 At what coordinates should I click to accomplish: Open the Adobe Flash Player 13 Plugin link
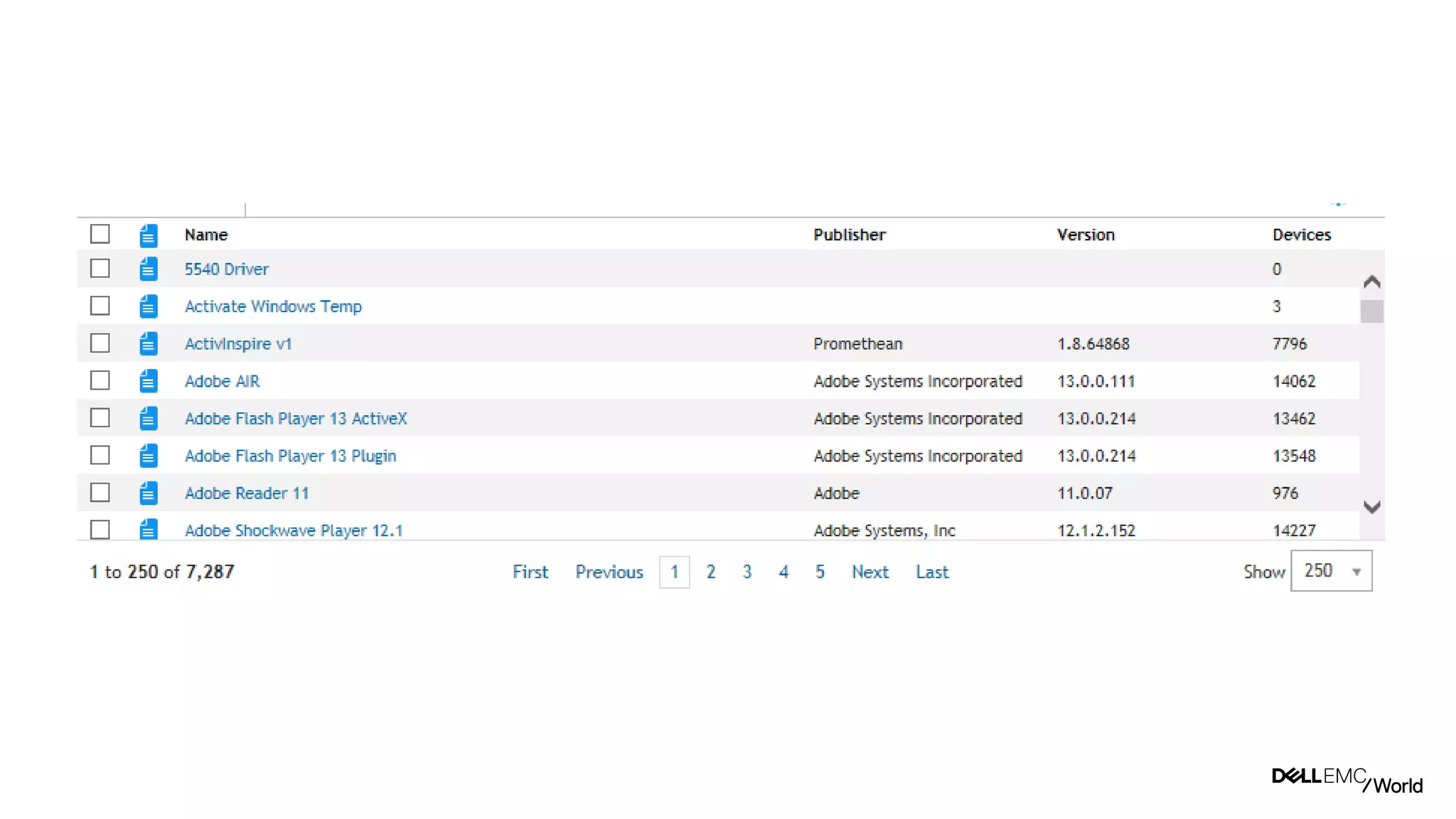[x=290, y=456]
